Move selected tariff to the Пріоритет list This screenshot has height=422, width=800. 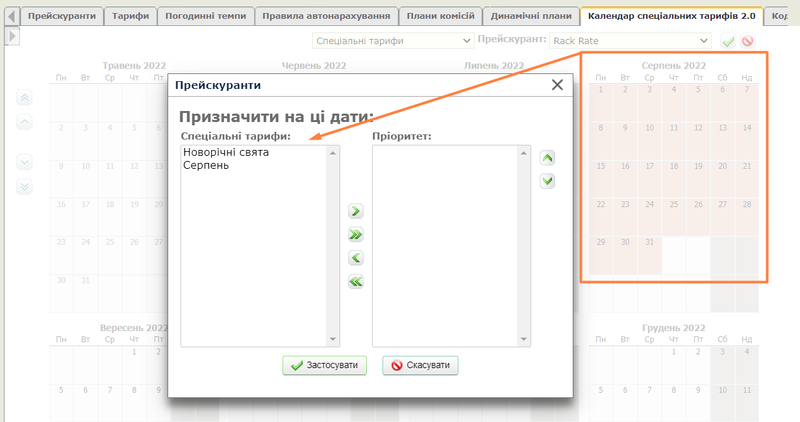pyautogui.click(x=355, y=211)
